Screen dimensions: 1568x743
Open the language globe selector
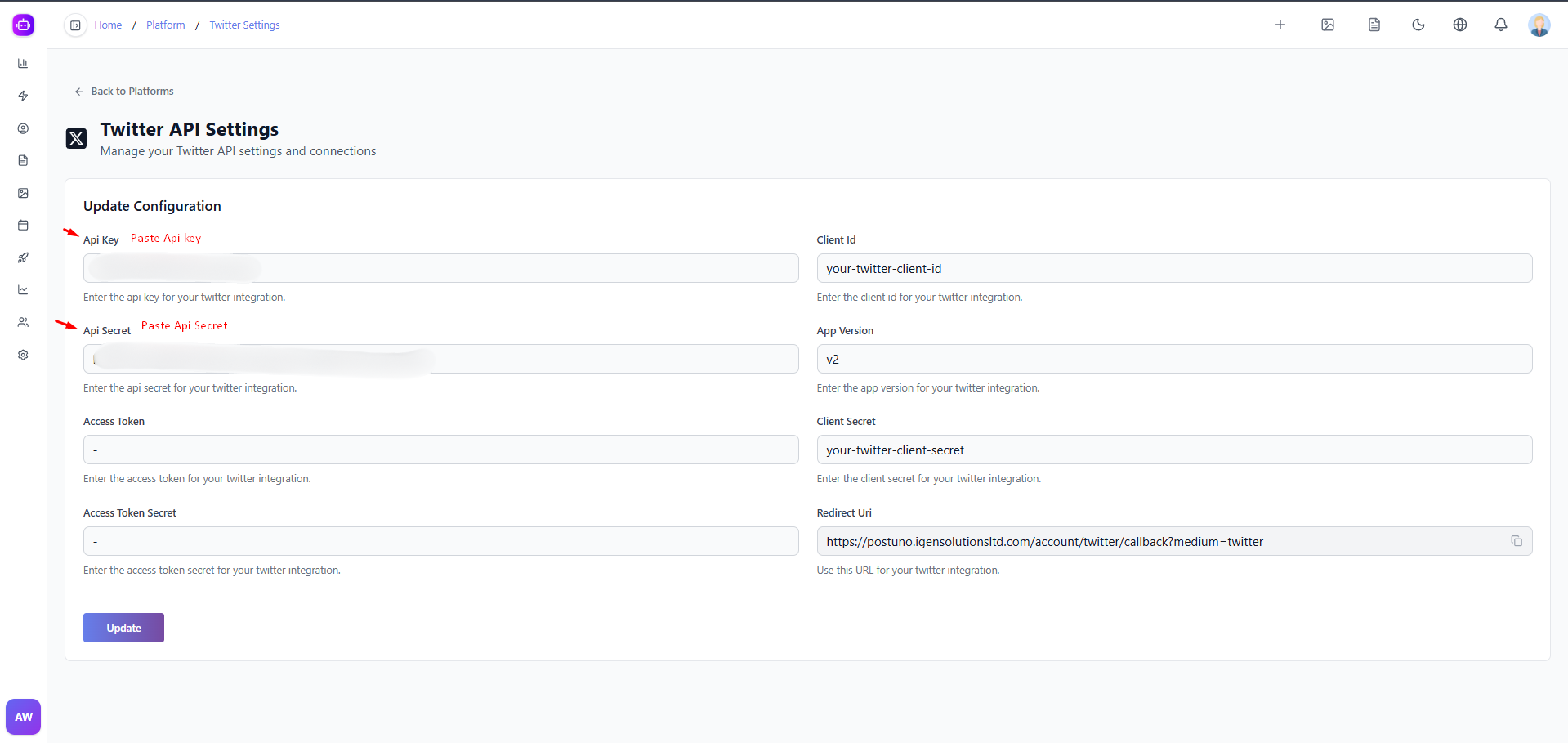tap(1459, 25)
